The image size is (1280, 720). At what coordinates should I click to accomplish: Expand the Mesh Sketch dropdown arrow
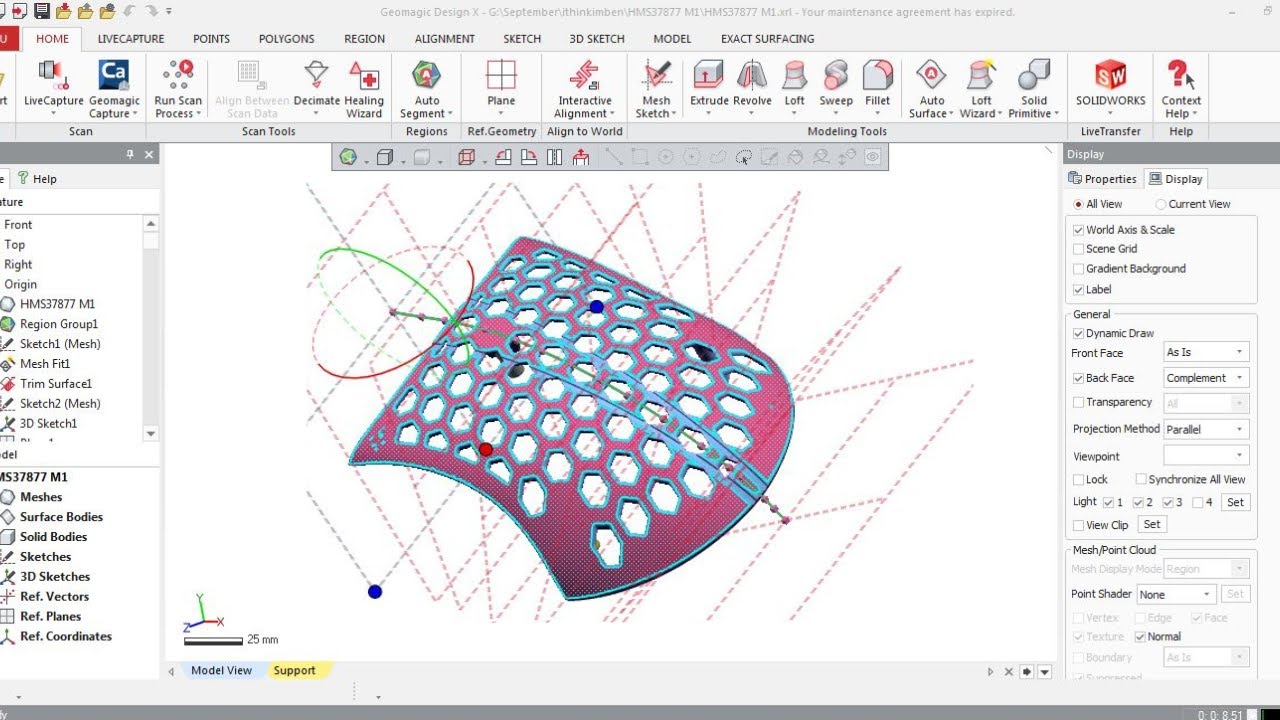pos(674,114)
